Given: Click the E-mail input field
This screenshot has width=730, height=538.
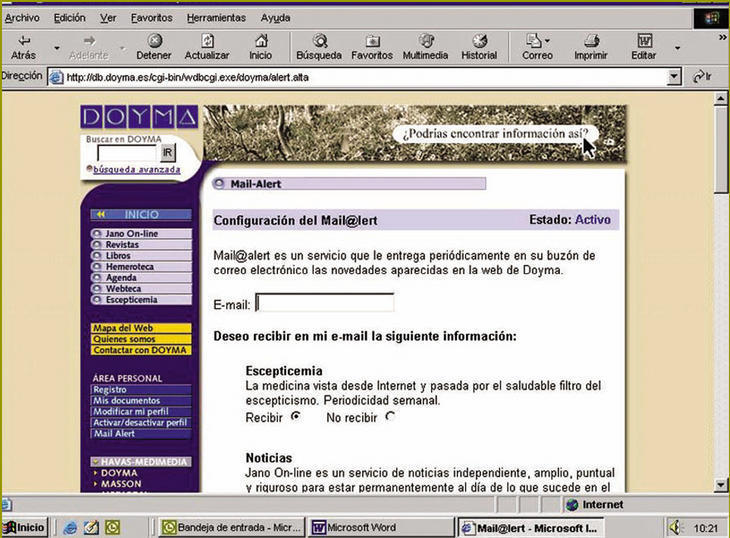Looking at the screenshot, I should [x=325, y=303].
